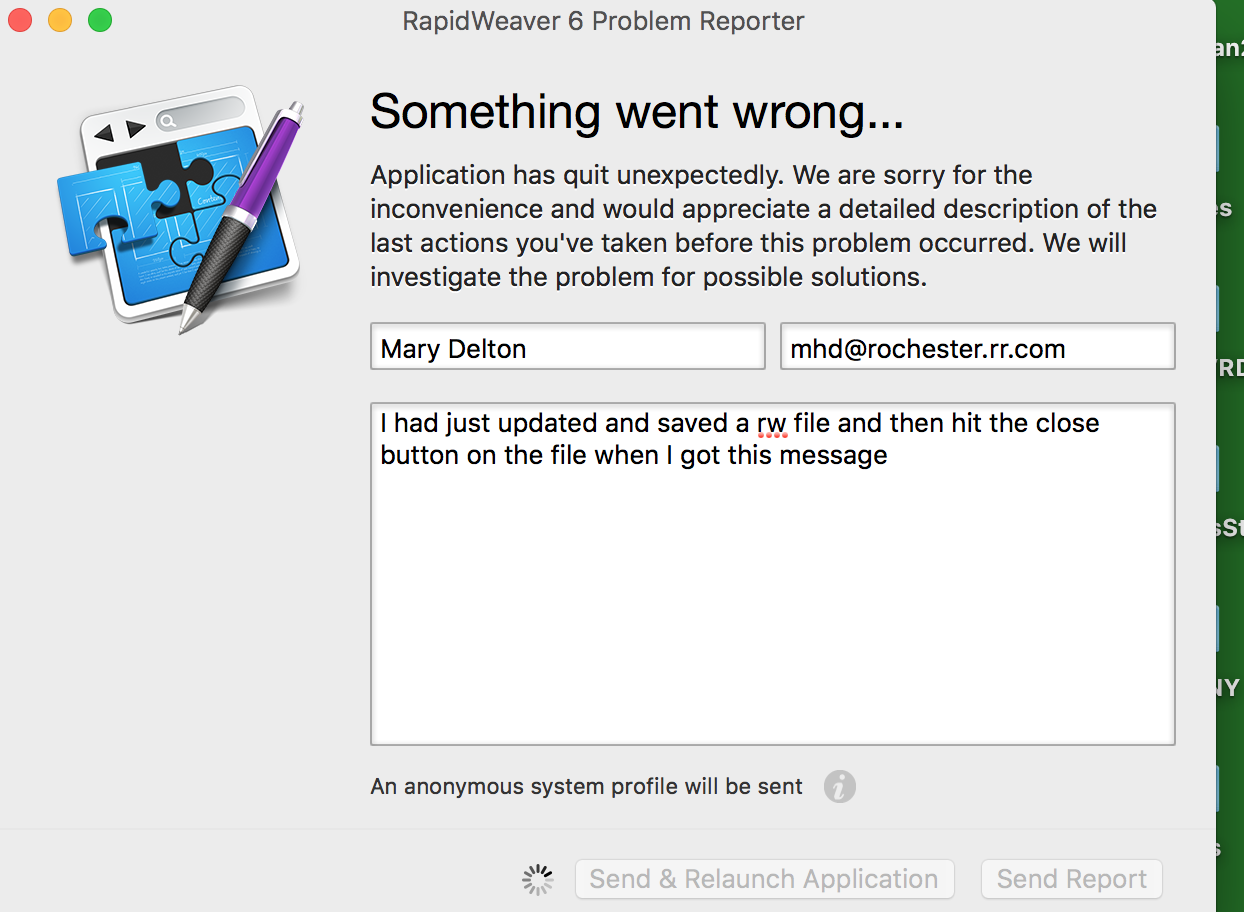Zoom the window with the green button
Viewport: 1244px width, 912px height.
pos(100,20)
